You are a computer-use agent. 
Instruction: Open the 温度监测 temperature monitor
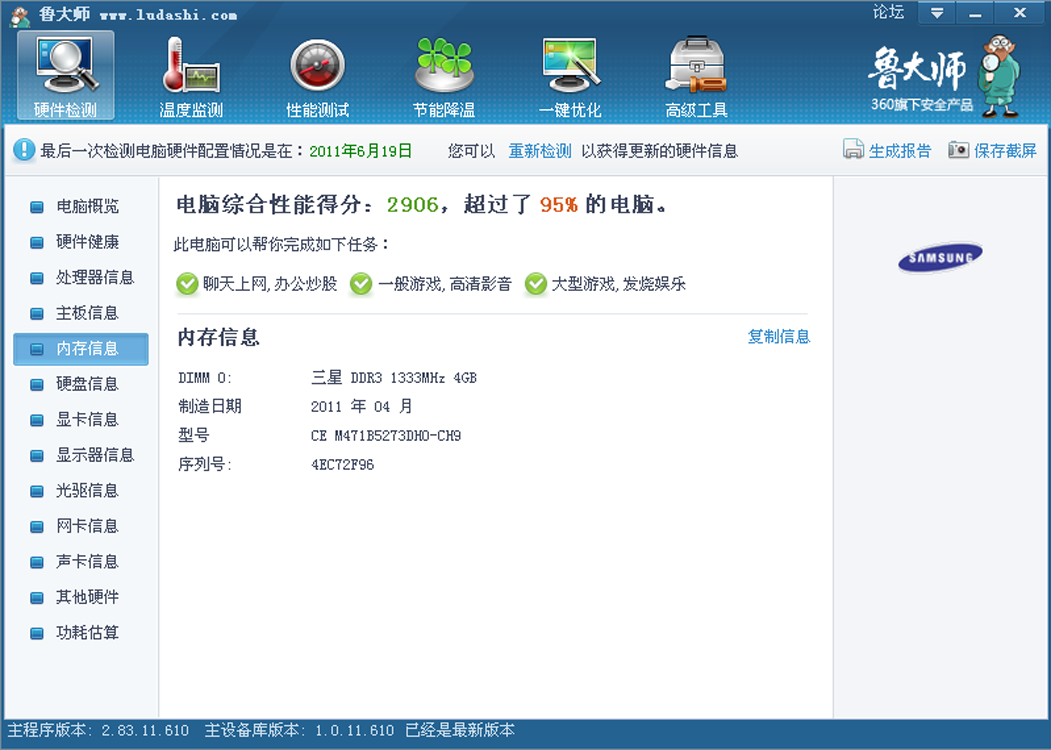click(191, 76)
